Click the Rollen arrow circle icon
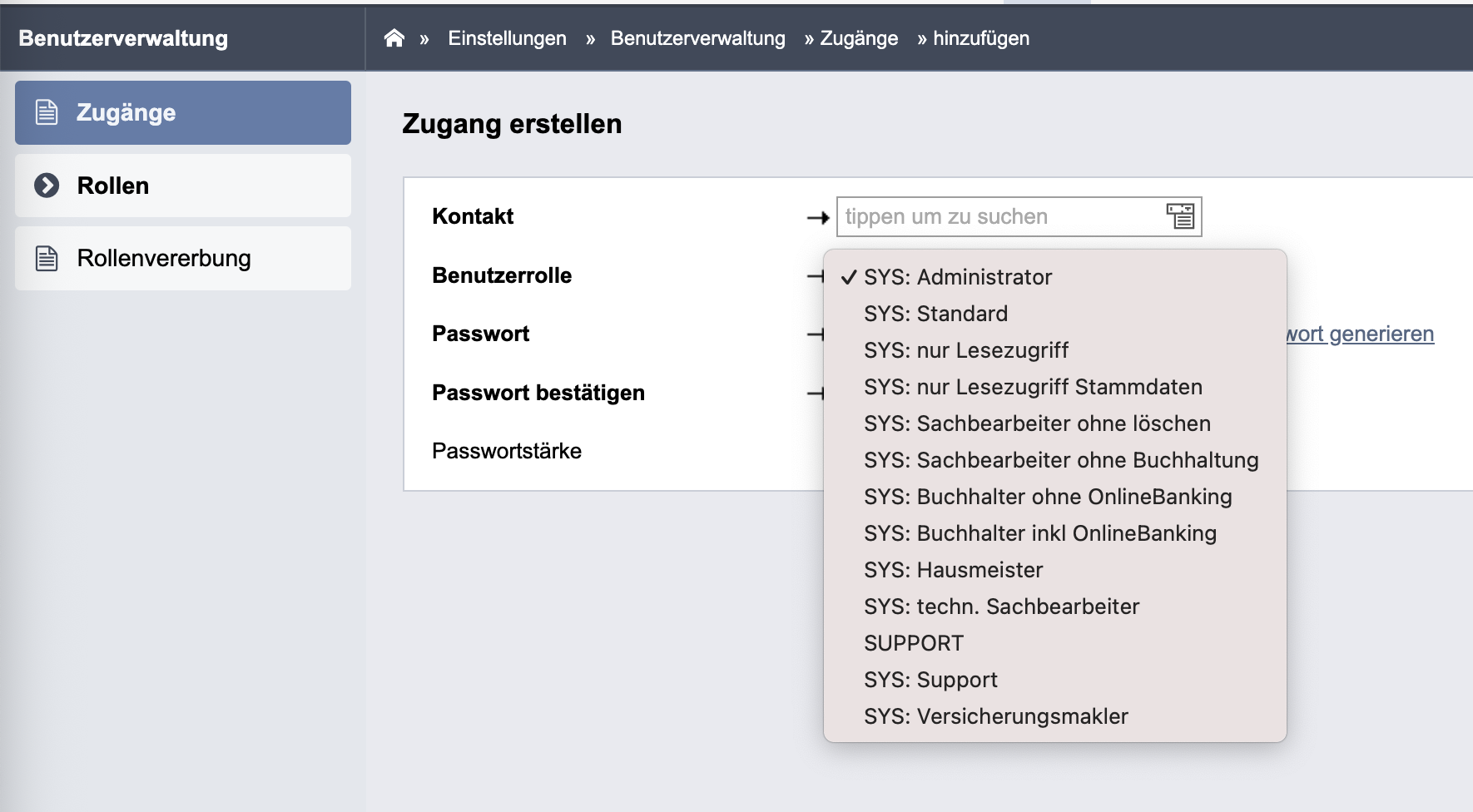The height and width of the screenshot is (812, 1473). [x=47, y=186]
